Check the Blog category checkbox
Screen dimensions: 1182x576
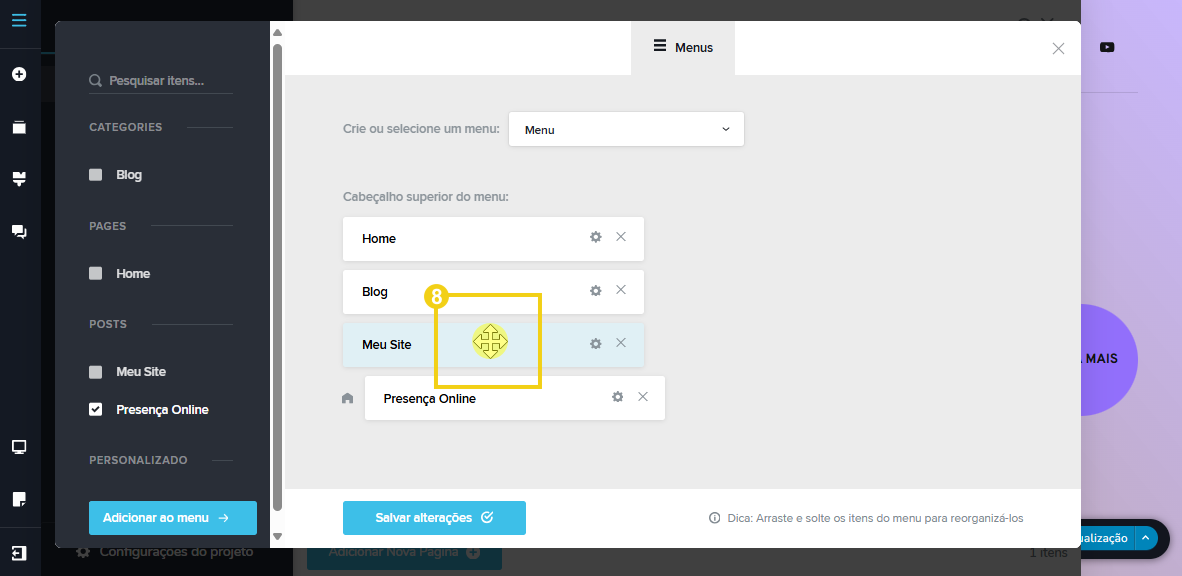pos(96,175)
